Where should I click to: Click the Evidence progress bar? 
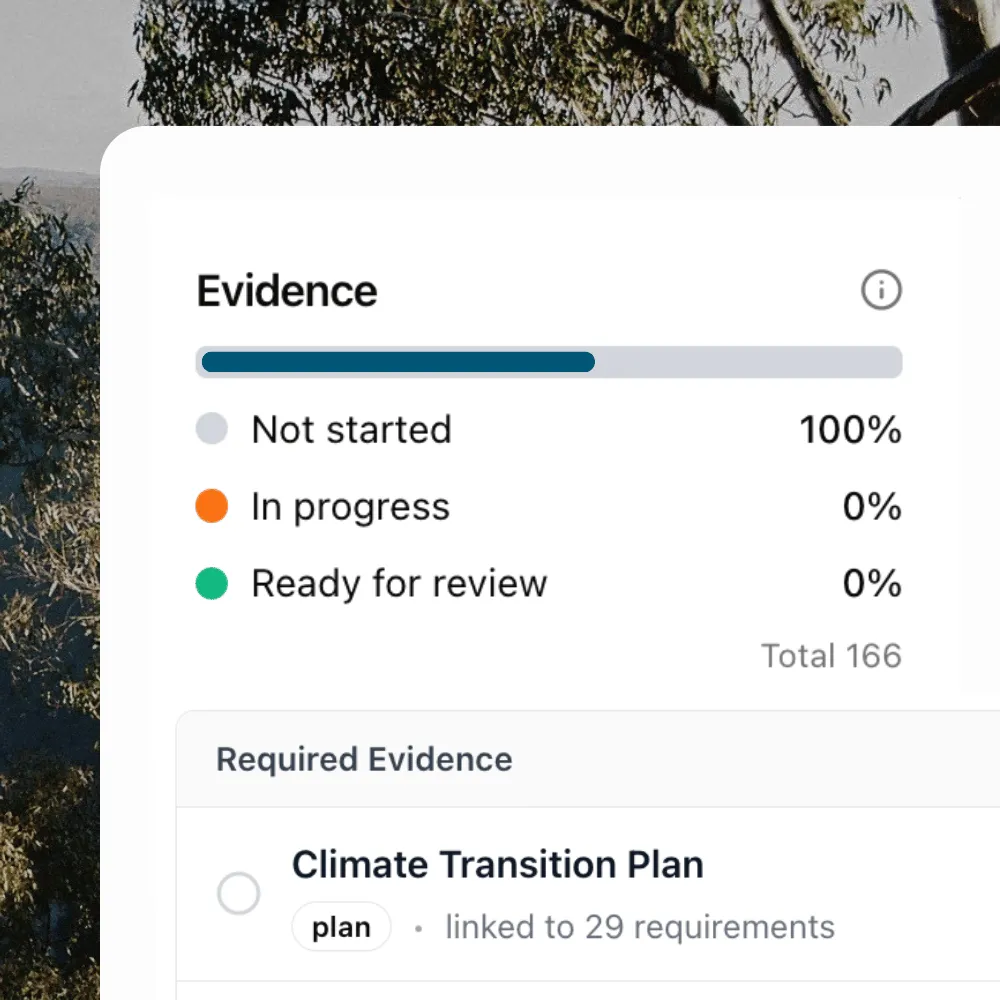coord(548,362)
